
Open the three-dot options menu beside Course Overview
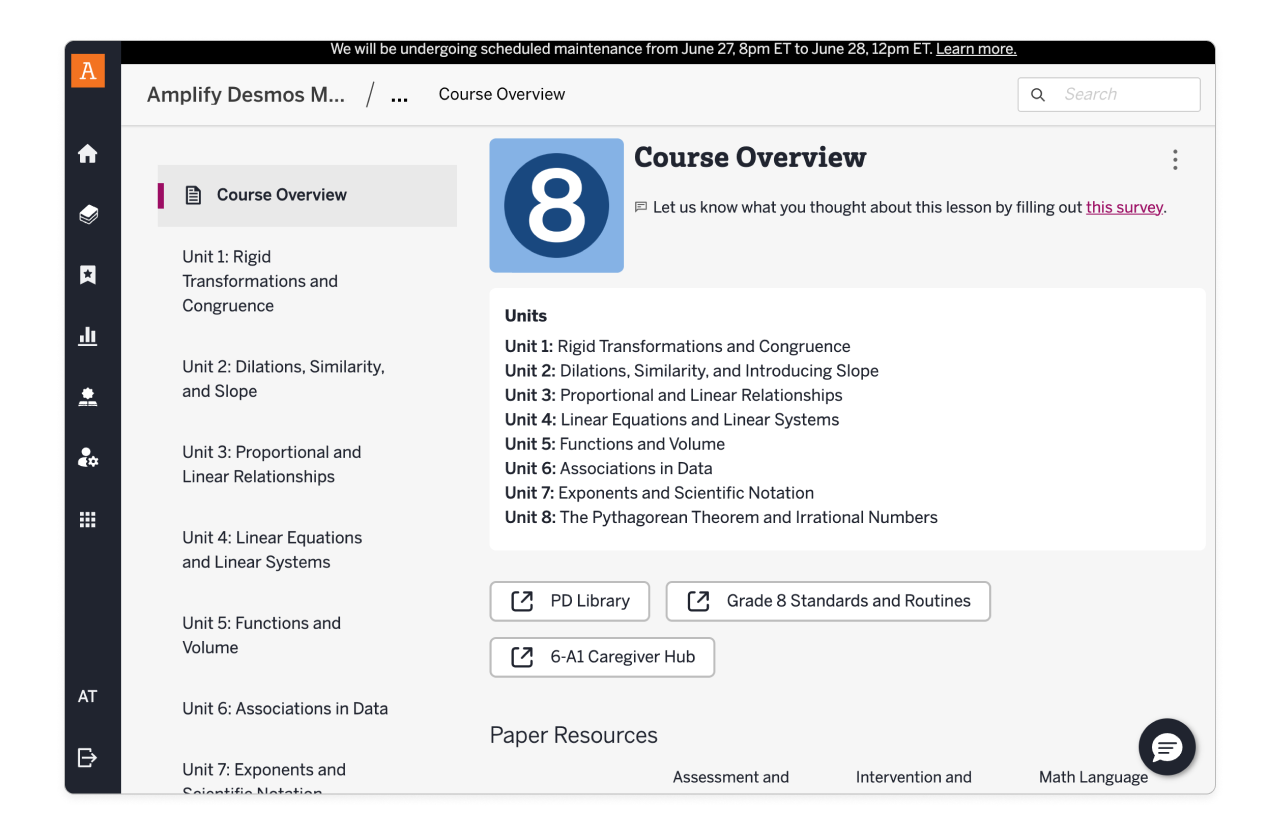click(x=1175, y=160)
